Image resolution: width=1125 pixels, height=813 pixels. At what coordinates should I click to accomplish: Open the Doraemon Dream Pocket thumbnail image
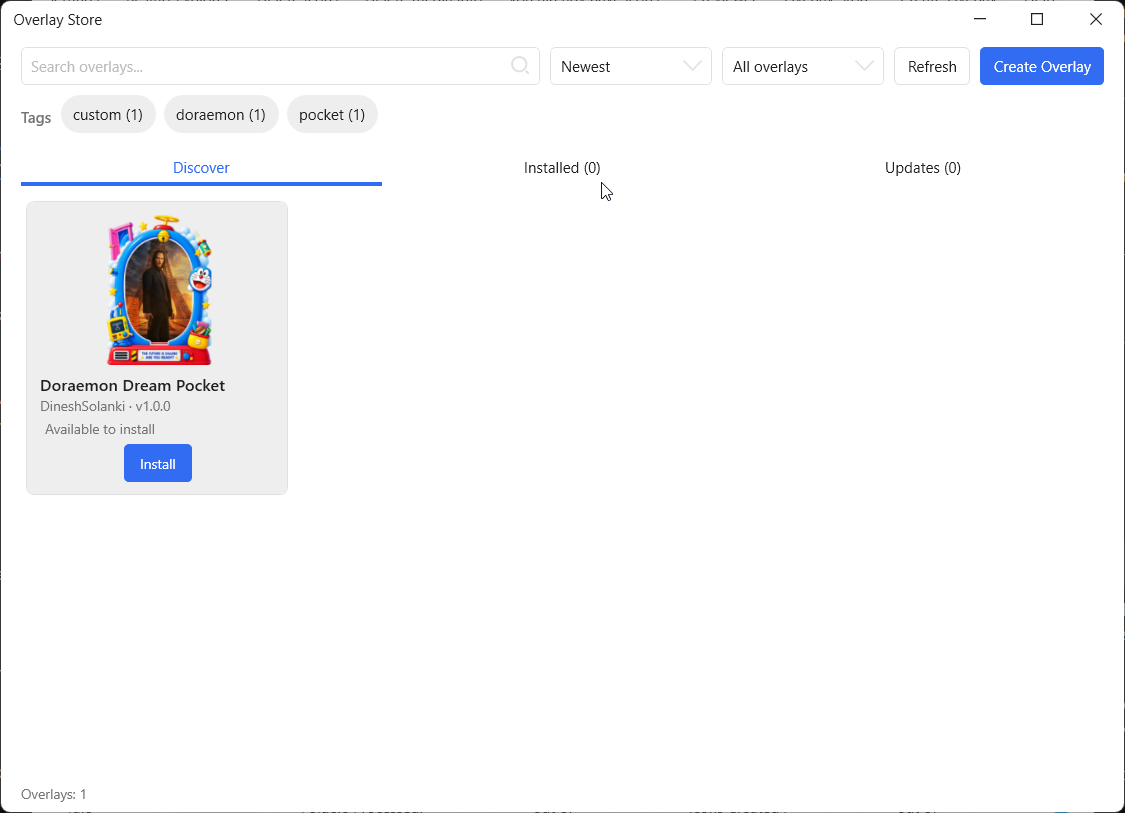(x=159, y=290)
